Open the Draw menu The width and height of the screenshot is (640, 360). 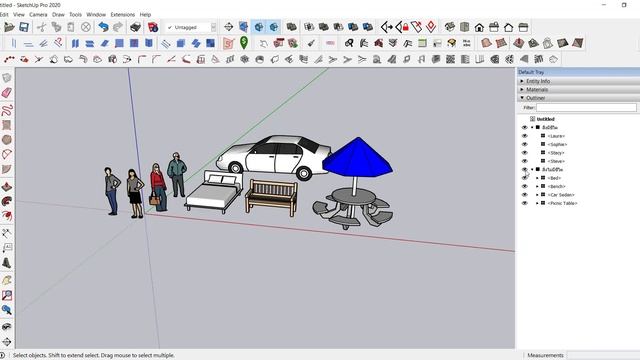[x=58, y=14]
